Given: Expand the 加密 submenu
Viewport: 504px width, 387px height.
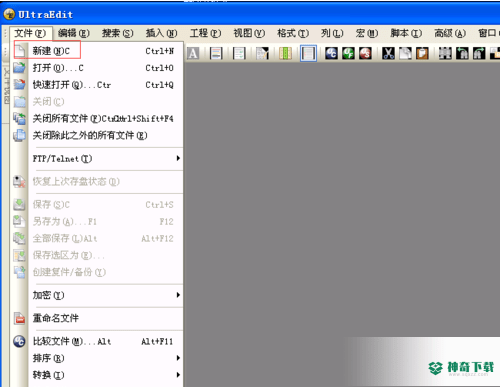Looking at the screenshot, I should coord(106,295).
